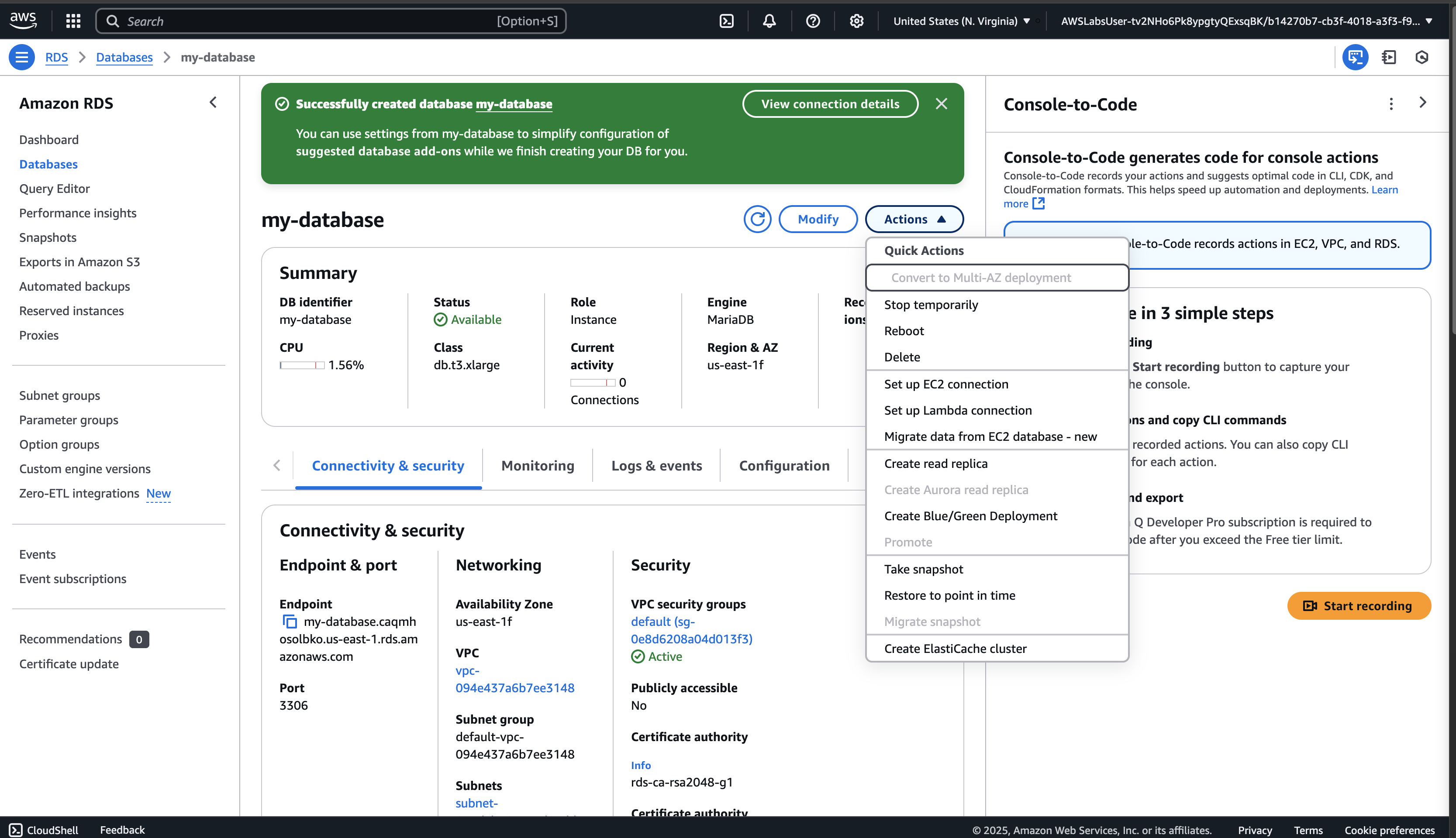This screenshot has height=838, width=1456.
Task: Choose Create ElastiCache cluster
Action: click(x=997, y=649)
